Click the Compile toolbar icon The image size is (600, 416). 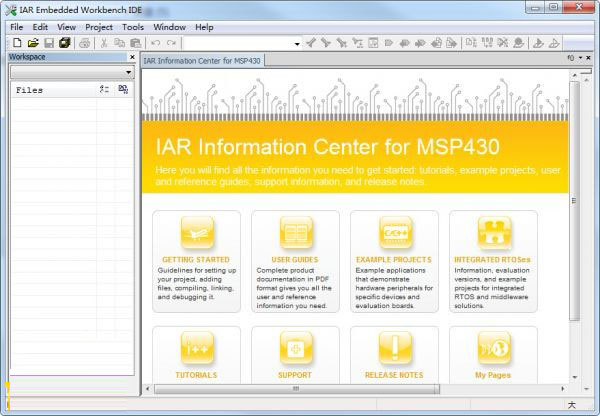(x=471, y=43)
